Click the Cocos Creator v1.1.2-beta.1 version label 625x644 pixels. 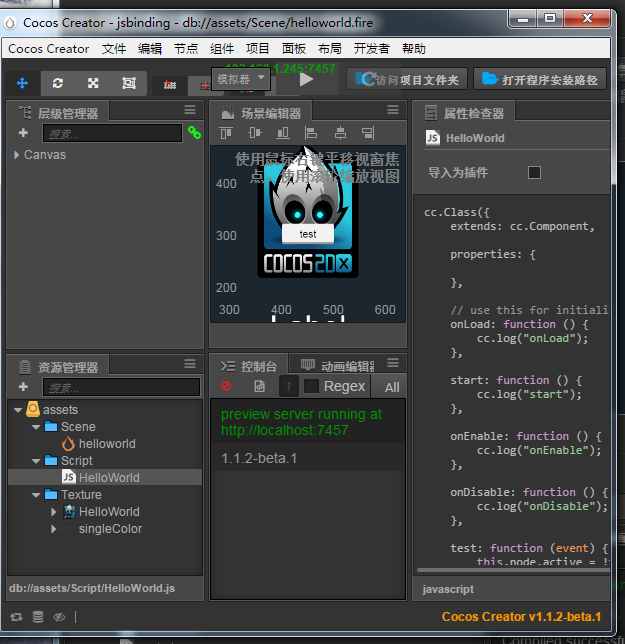[521, 616]
